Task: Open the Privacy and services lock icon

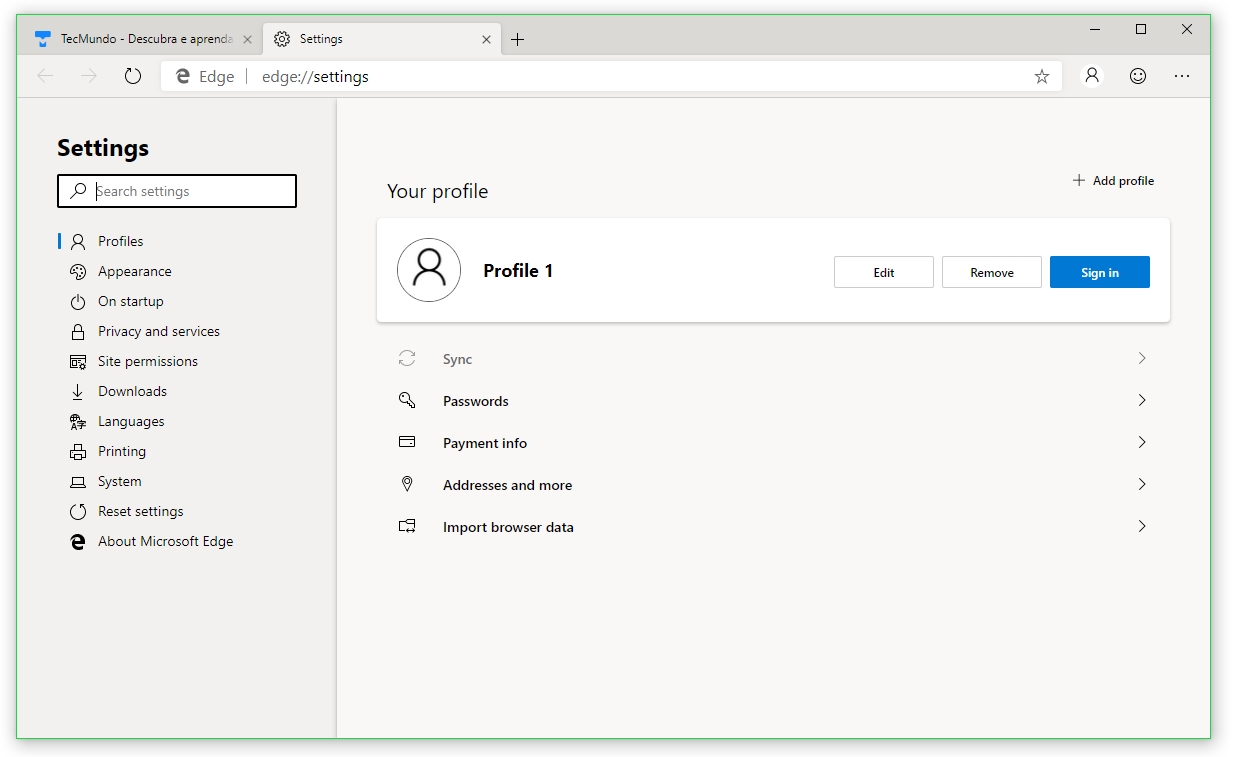Action: click(78, 332)
